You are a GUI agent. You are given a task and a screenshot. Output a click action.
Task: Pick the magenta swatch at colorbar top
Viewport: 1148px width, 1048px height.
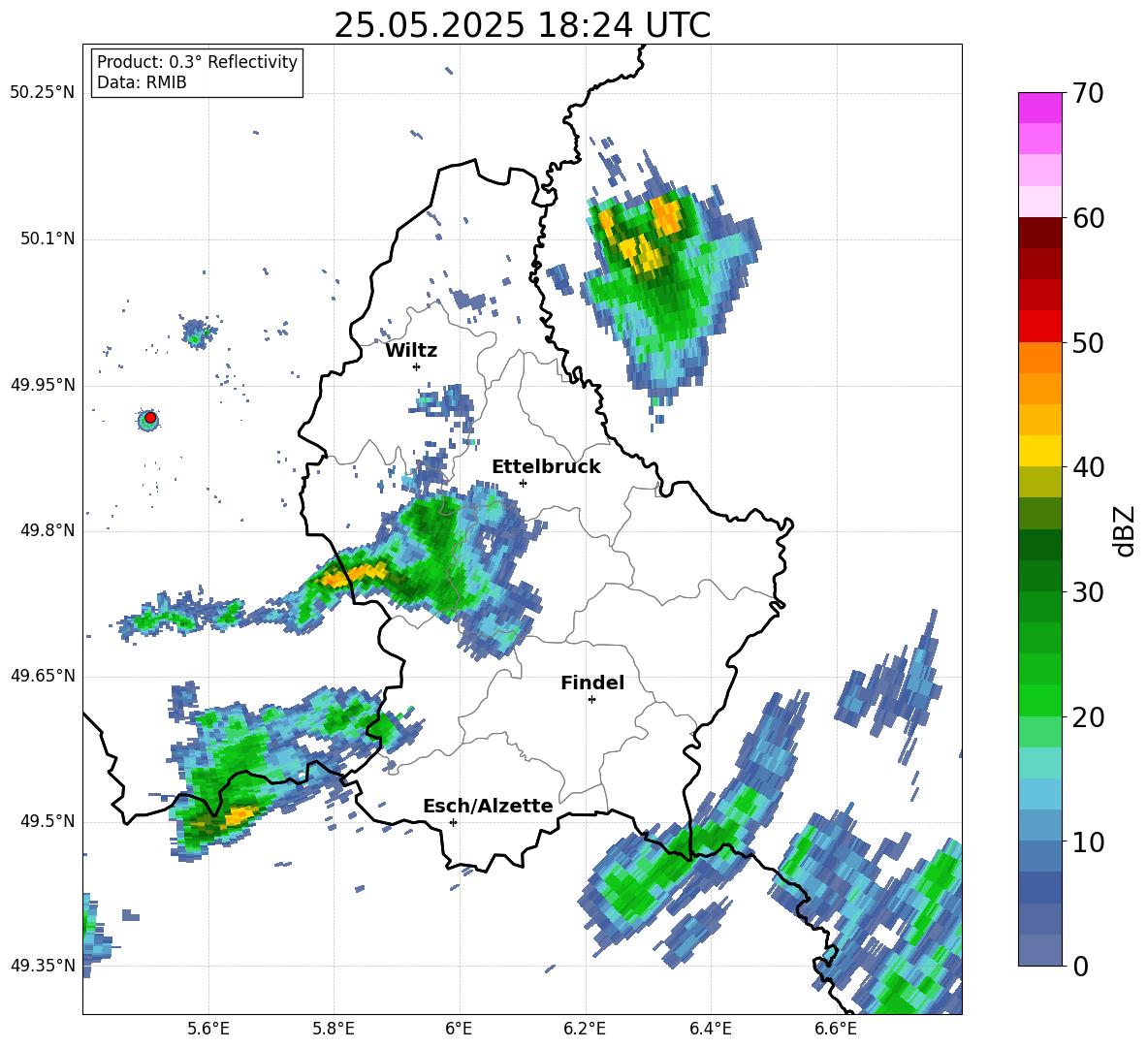(x=1039, y=108)
